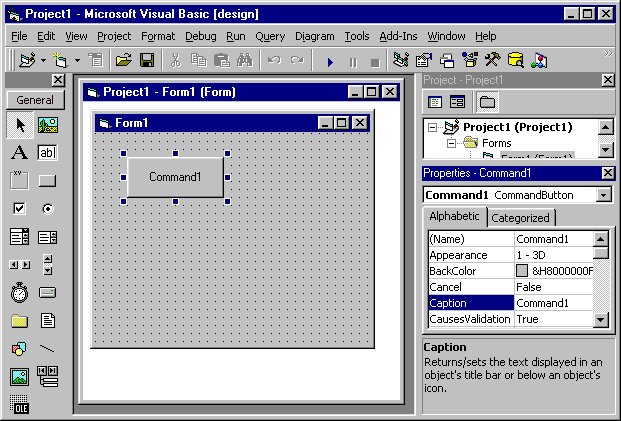Select the OptionButton tool in toolbox
The width and height of the screenshot is (621, 421).
tap(48, 209)
